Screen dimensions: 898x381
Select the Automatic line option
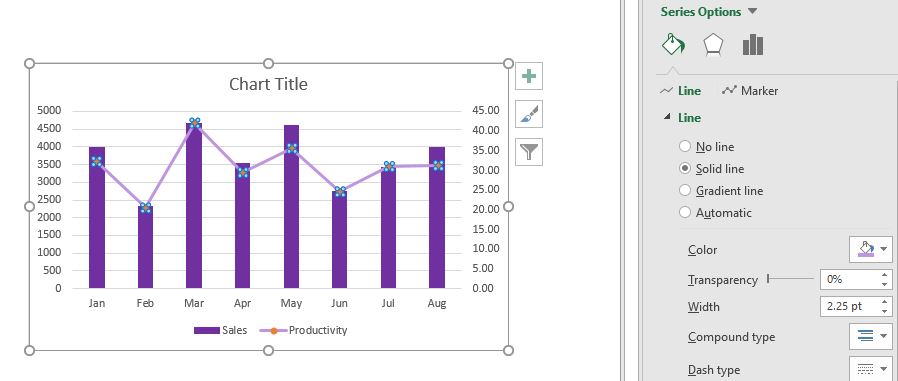(x=715, y=213)
